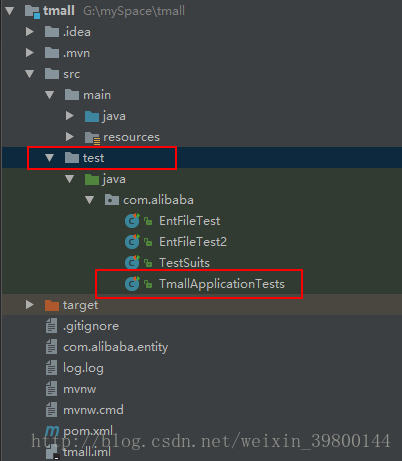This screenshot has height=461, width=402.
Task: Collapse the src folder
Action: pos(30,74)
